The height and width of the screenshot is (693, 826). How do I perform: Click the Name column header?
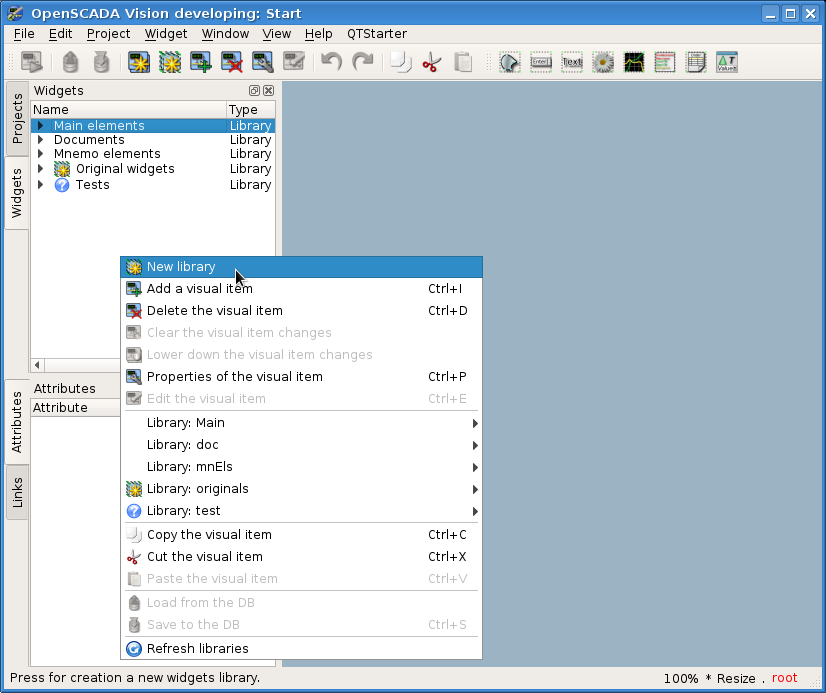[129, 110]
